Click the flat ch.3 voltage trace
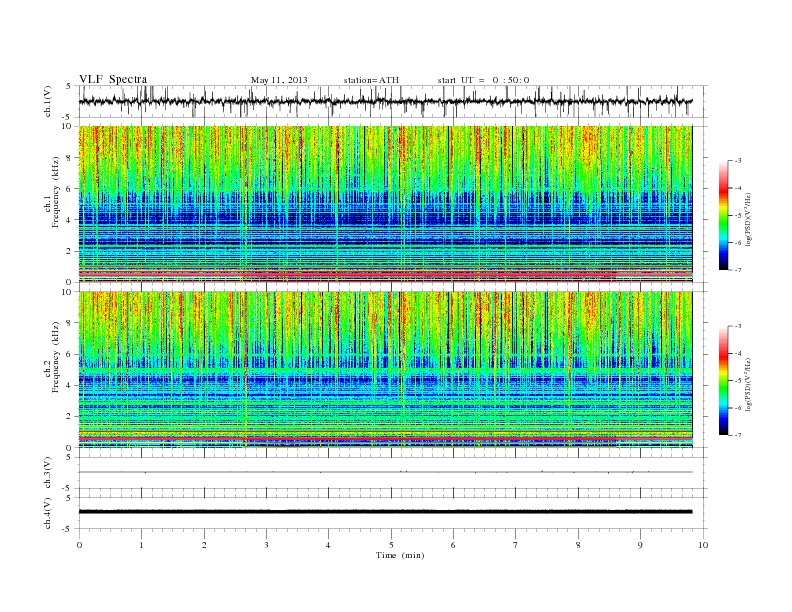 point(385,472)
